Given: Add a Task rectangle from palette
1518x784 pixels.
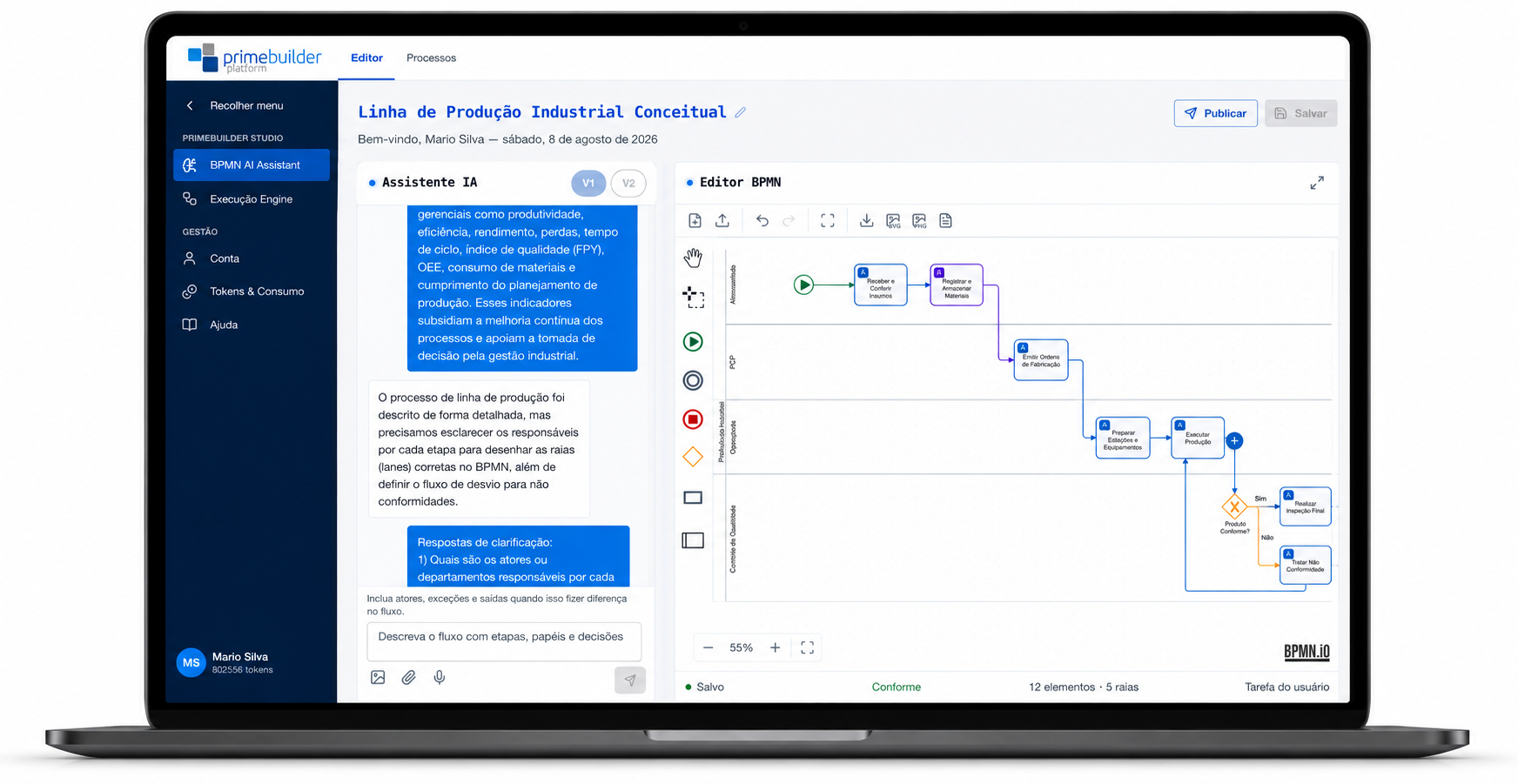Looking at the screenshot, I should pyautogui.click(x=693, y=498).
